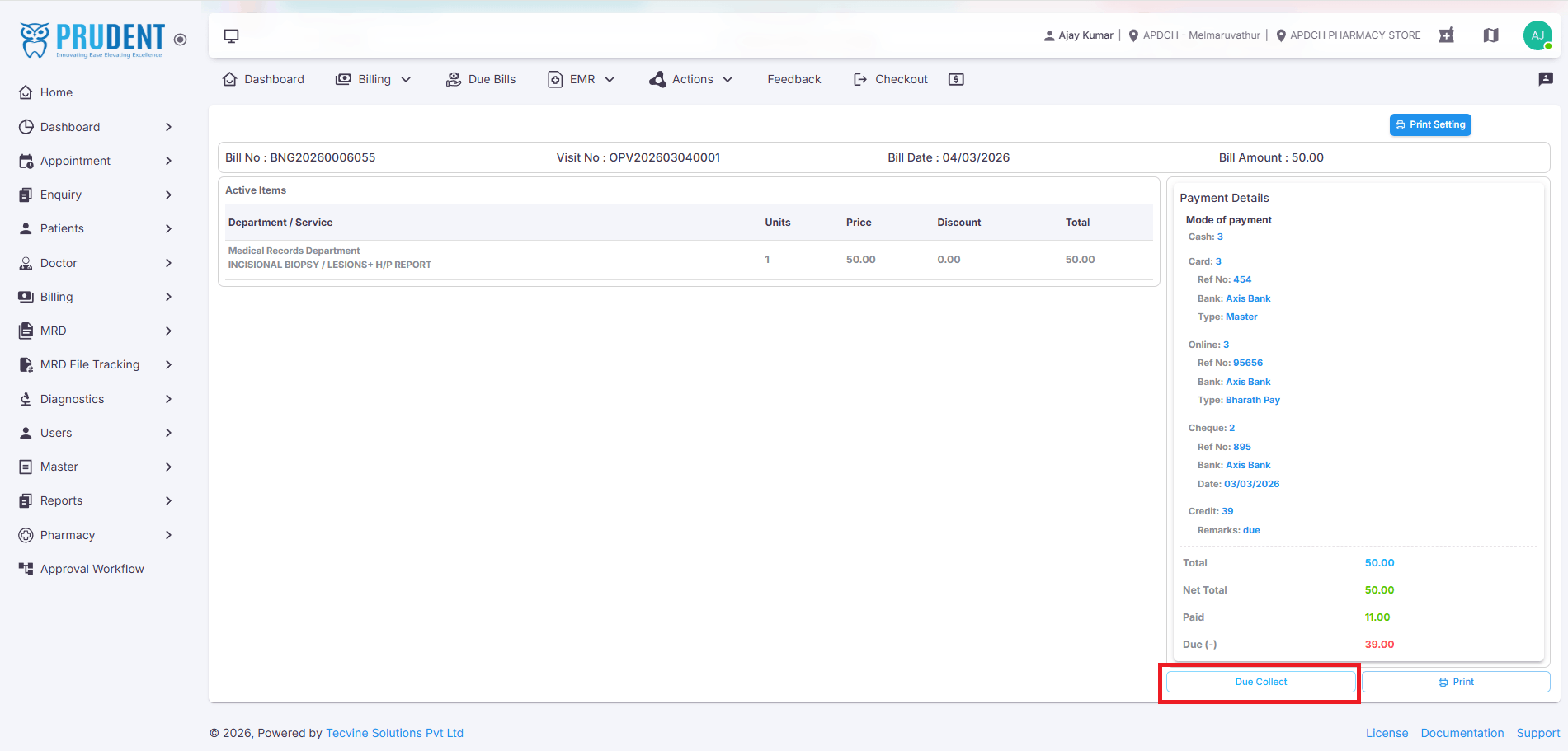
Task: Click the Diagnostics microscope icon
Action: click(x=26, y=399)
